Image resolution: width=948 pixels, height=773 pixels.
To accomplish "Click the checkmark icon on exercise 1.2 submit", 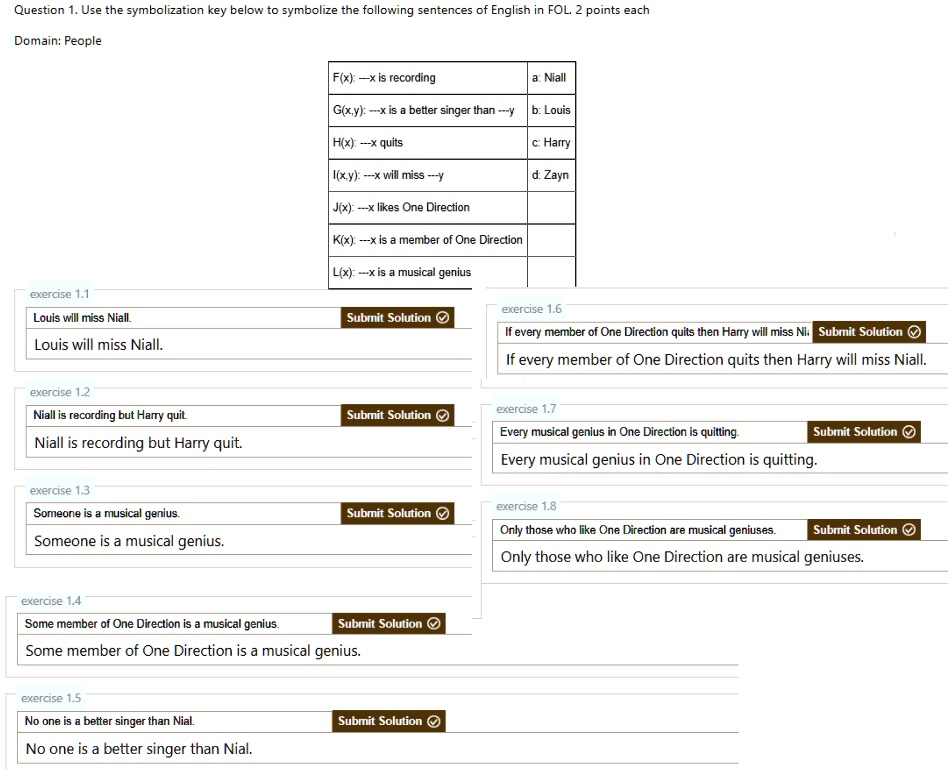I will 444,415.
